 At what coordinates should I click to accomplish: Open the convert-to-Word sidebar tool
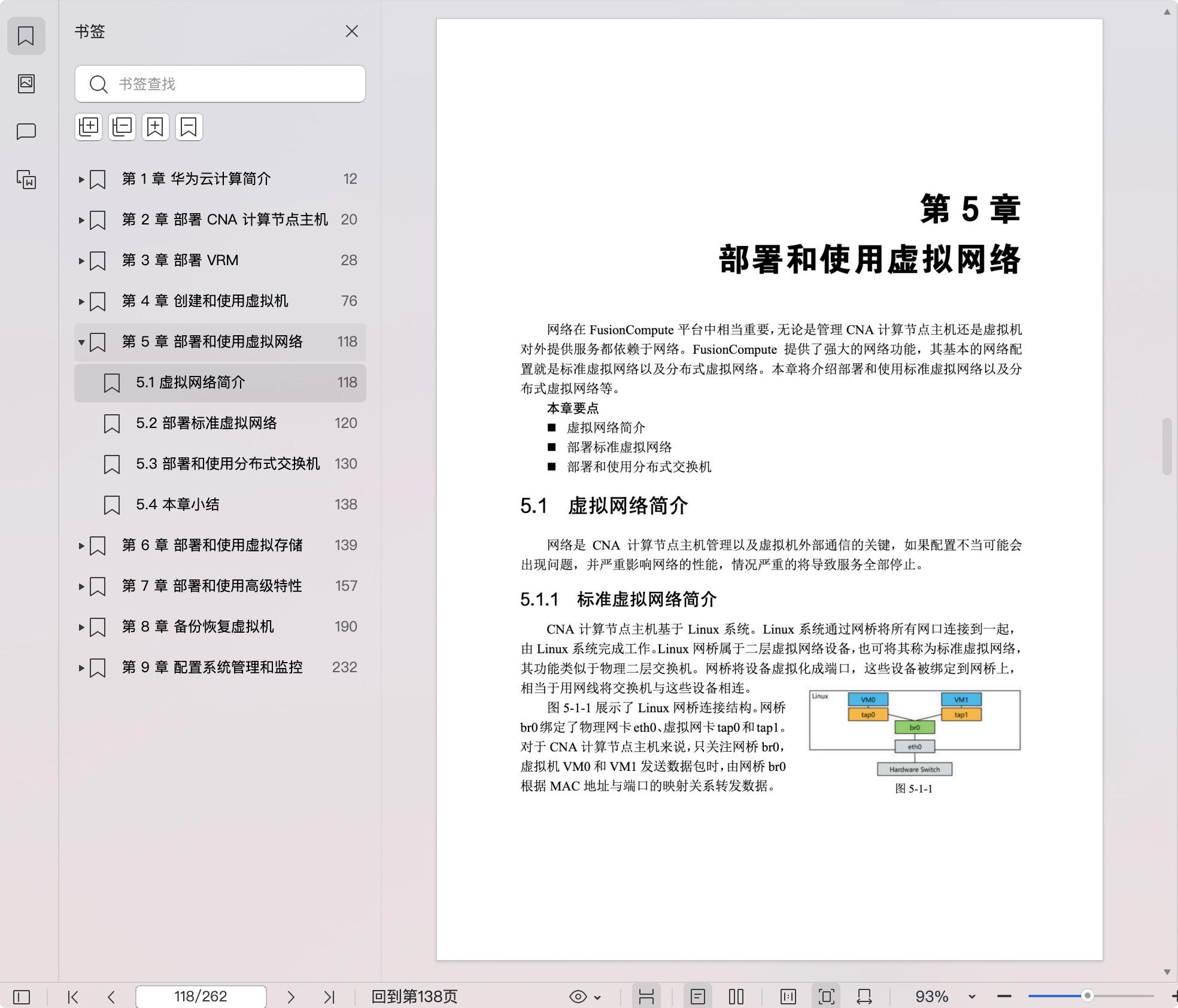coord(26,179)
